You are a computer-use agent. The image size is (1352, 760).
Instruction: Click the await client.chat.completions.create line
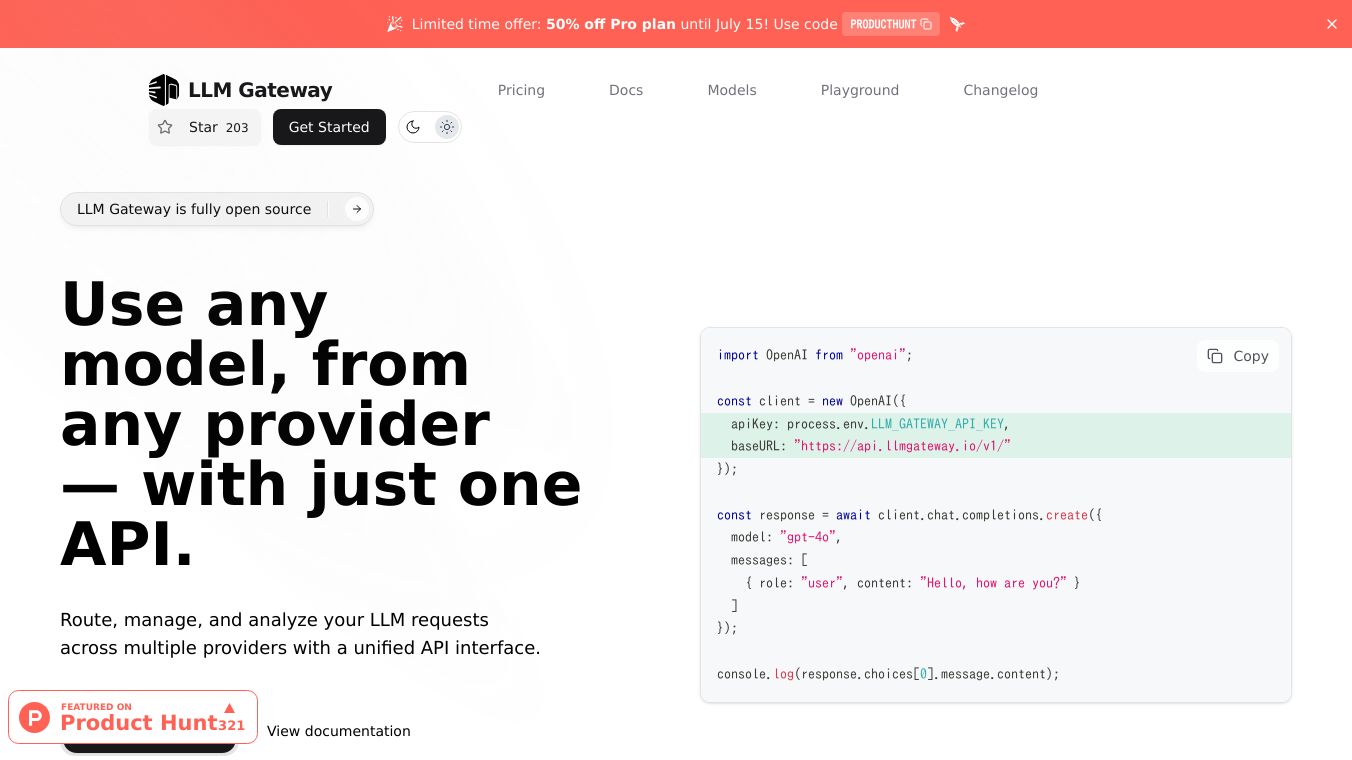click(x=912, y=515)
